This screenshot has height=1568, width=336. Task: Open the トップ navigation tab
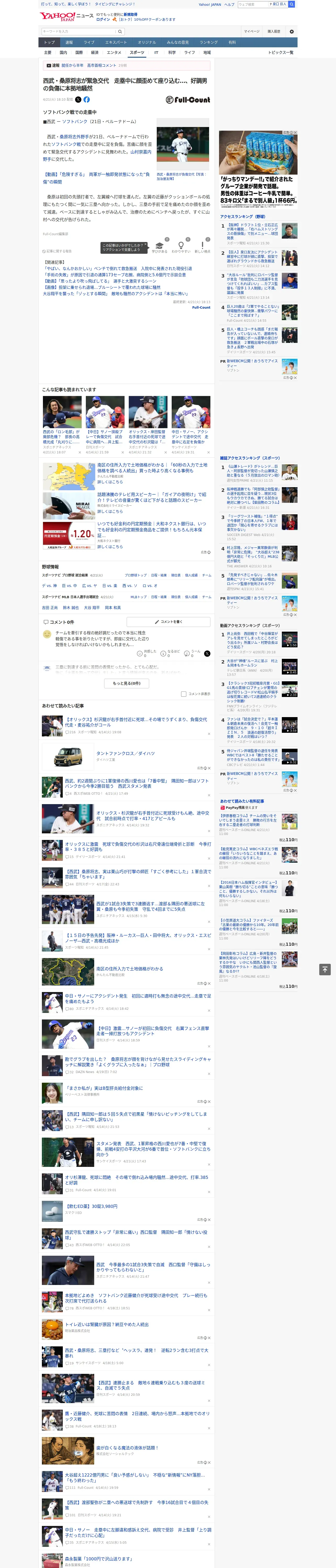pyautogui.click(x=49, y=43)
